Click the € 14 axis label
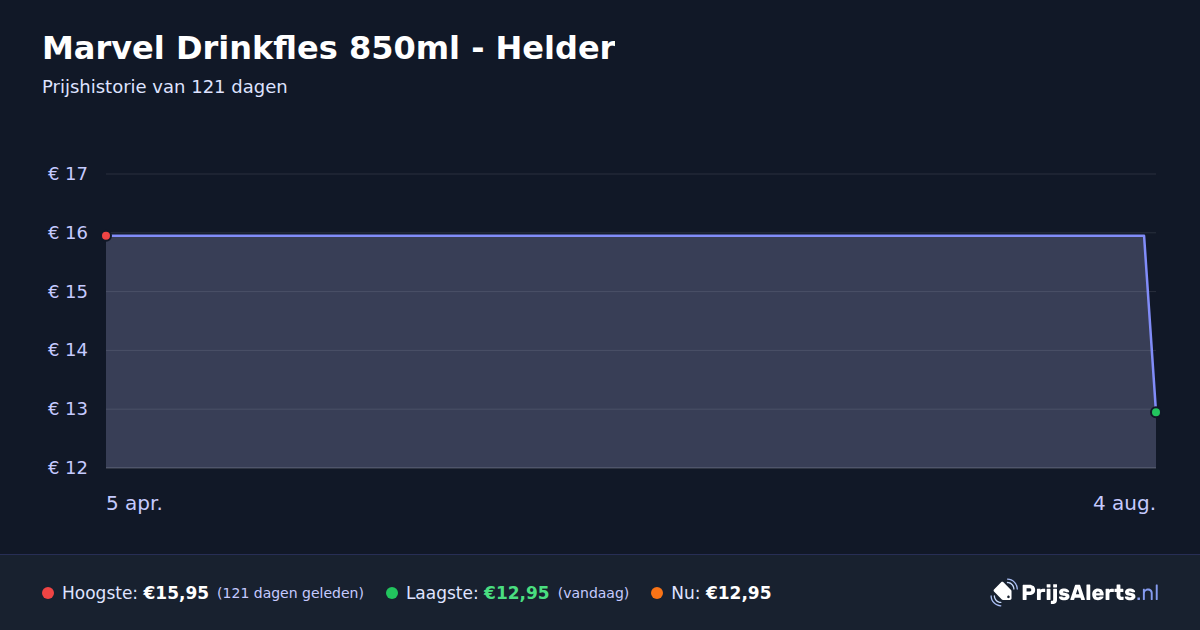This screenshot has height=630, width=1200. click(x=68, y=350)
